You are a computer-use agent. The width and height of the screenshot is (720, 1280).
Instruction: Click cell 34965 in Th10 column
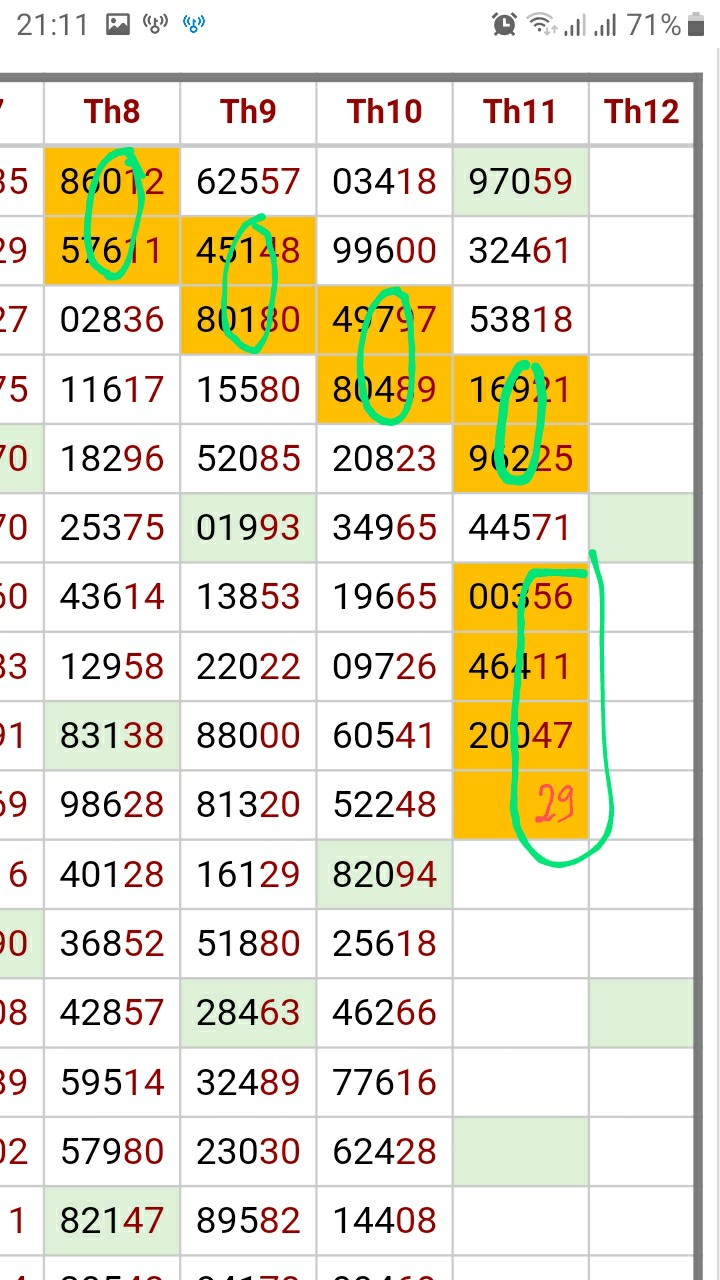click(x=384, y=527)
